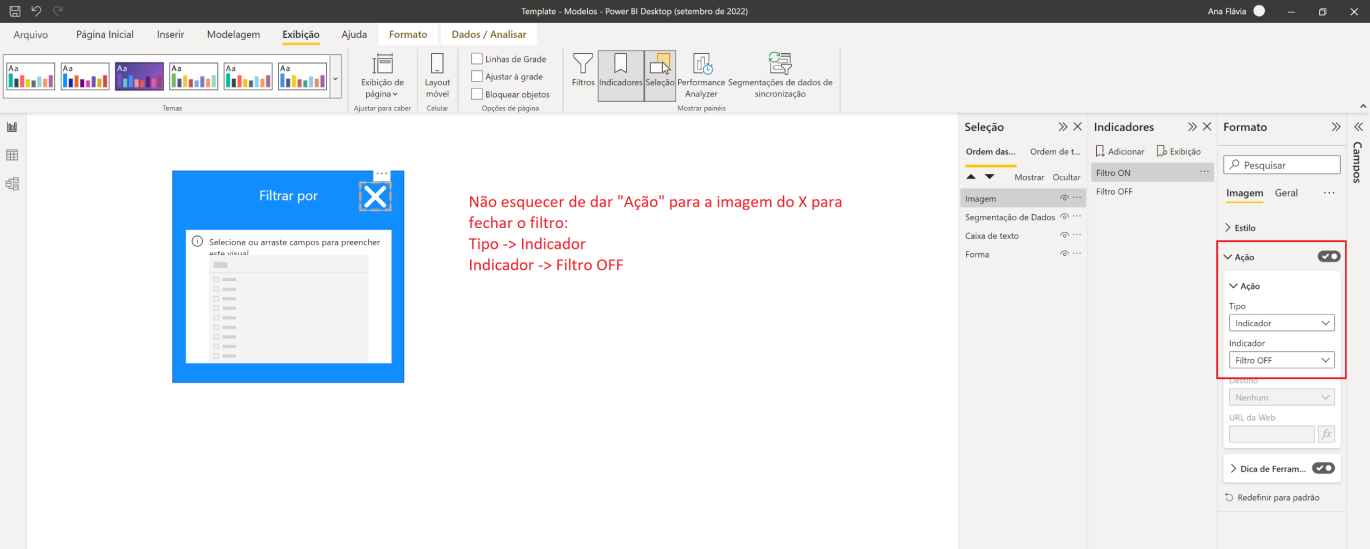
Task: Open the Arquivo menu
Action: 30,34
